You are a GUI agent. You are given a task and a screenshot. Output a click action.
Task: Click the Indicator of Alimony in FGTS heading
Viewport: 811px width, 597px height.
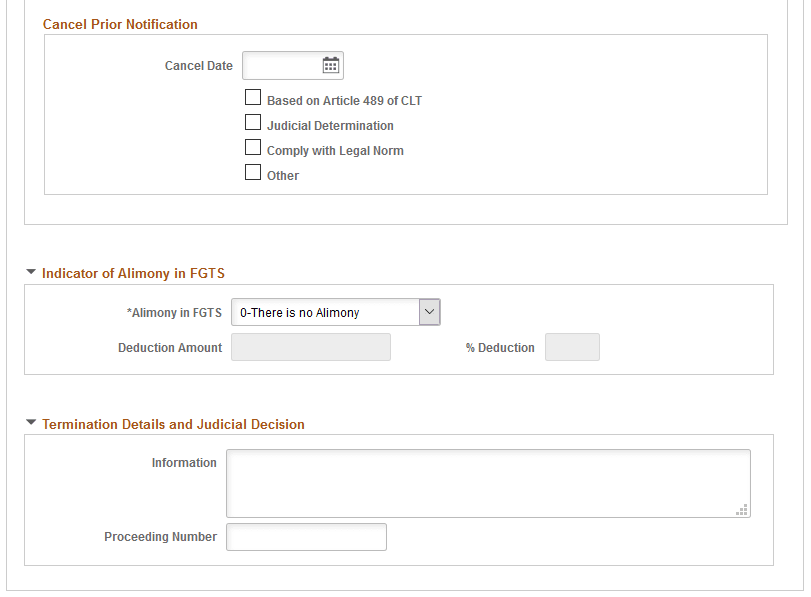[133, 273]
